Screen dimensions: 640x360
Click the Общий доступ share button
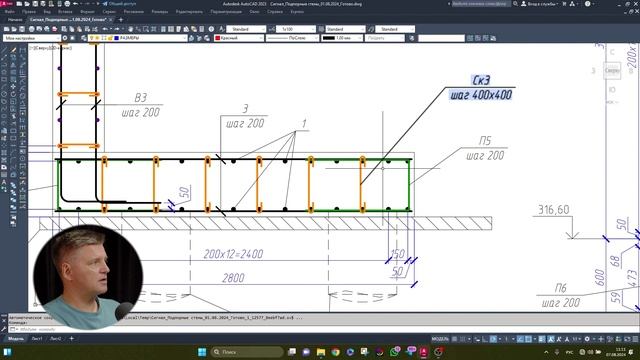[120, 4]
